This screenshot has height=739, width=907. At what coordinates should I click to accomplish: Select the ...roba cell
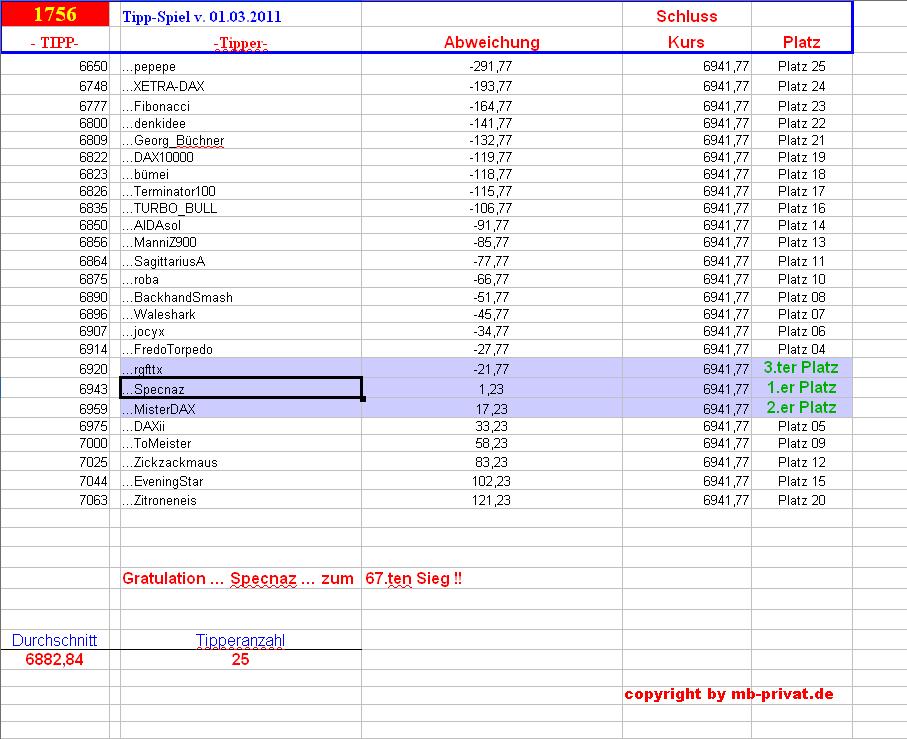click(241, 279)
